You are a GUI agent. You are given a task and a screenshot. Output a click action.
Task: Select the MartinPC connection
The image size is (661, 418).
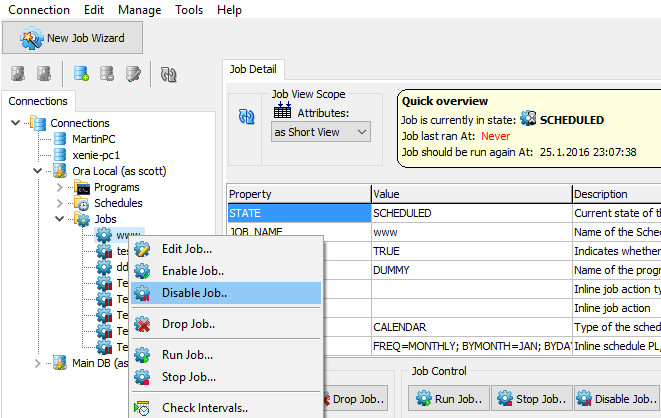click(93, 139)
